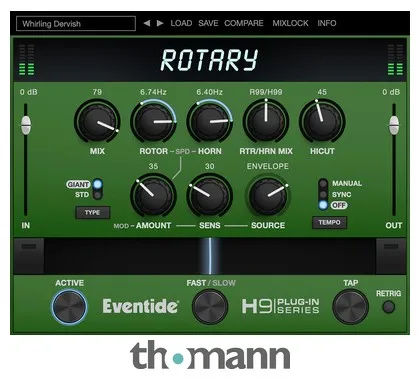
Task: Click the HORN speed knob
Action: [x=210, y=122]
